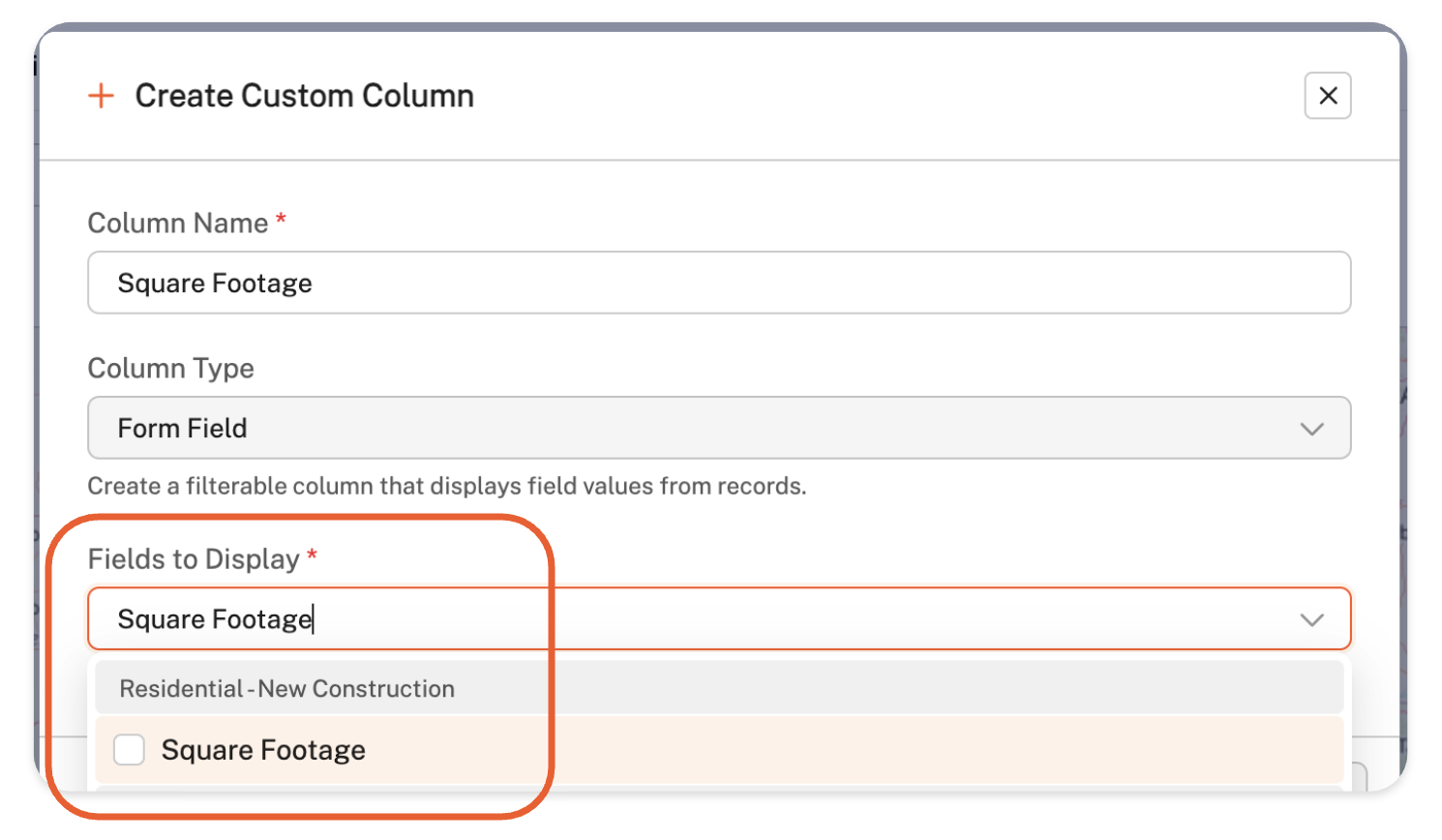
Task: Click the filterable column description text
Action: (x=446, y=486)
